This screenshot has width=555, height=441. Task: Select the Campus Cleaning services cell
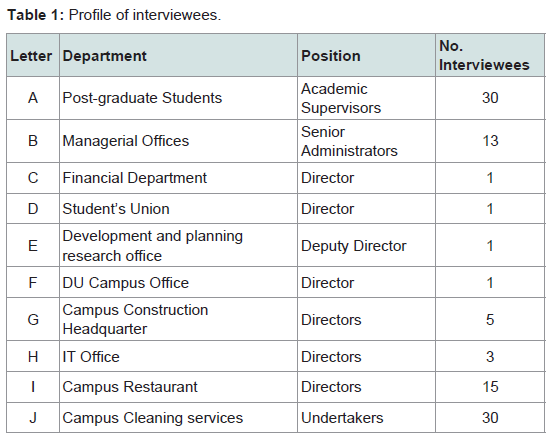[178, 418]
